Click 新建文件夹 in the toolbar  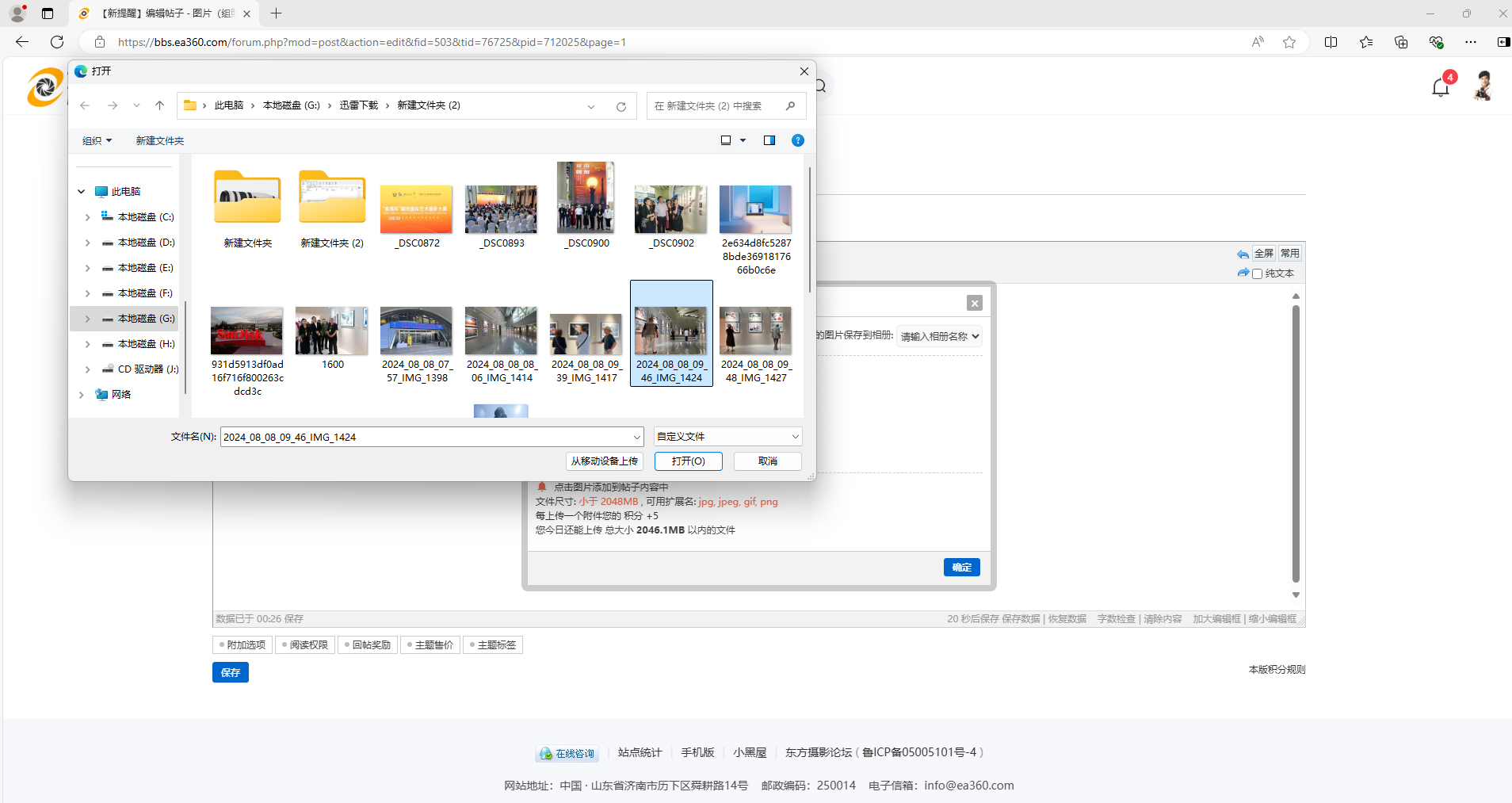point(159,140)
